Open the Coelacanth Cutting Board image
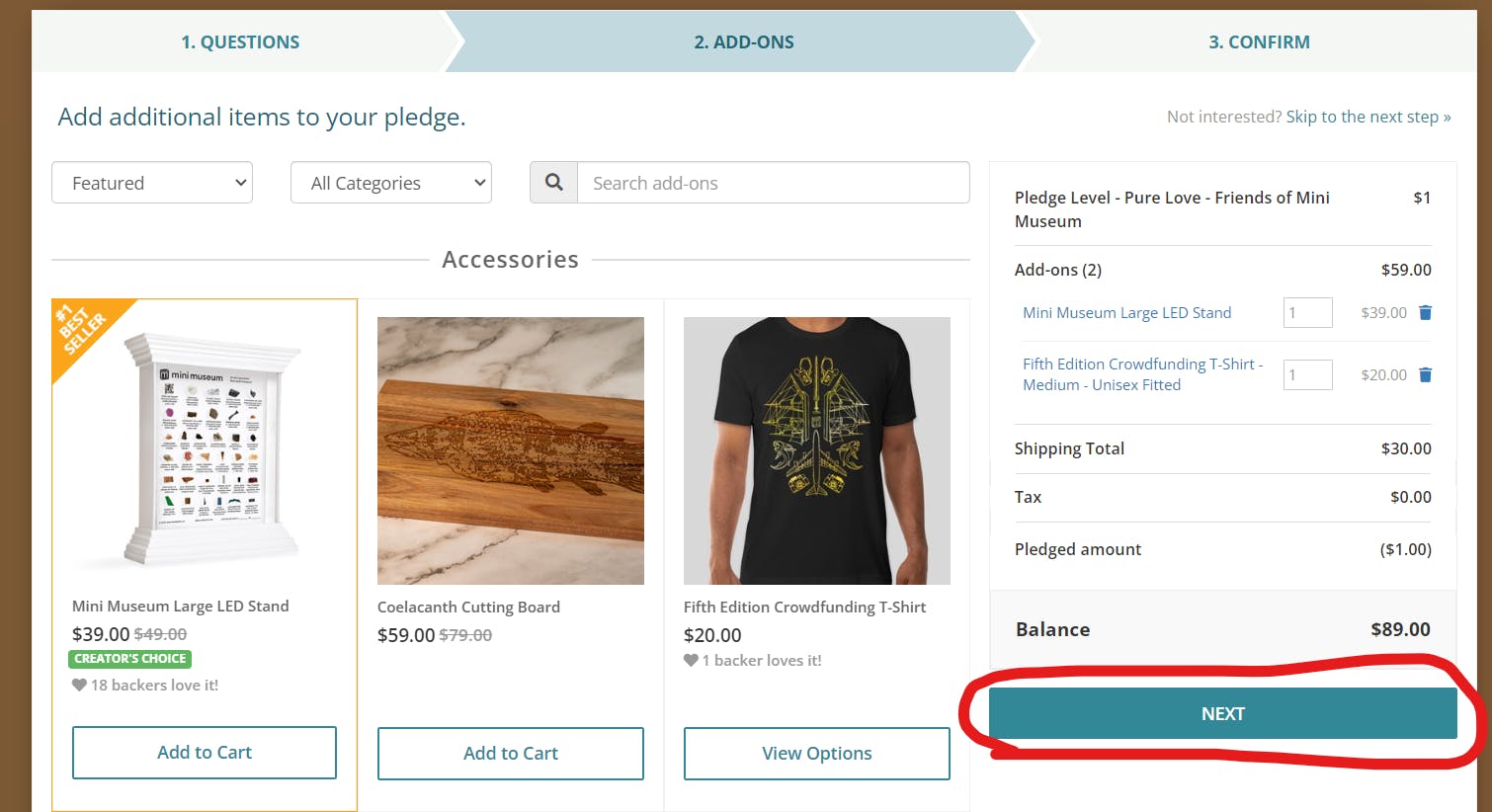 coord(511,450)
